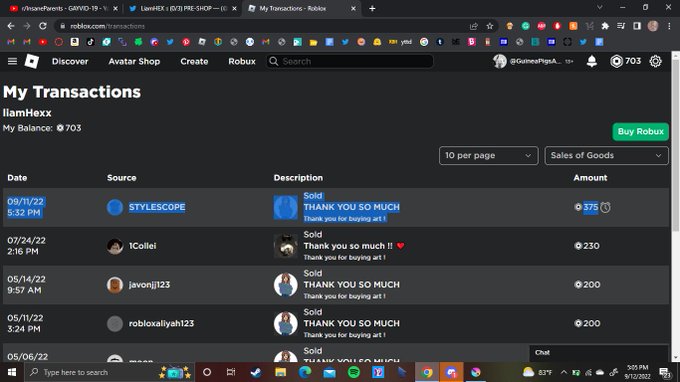Open the settings gear in Roblox header
Screen dimensions: 680x382
click(x=655, y=61)
